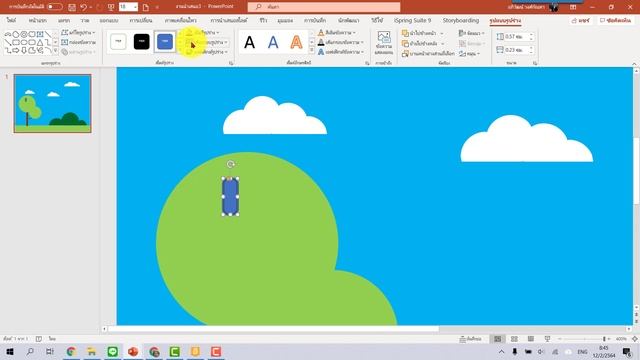Open the Text Fill dropdown
Viewport: 640px width, 360px height.
[x=337, y=32]
